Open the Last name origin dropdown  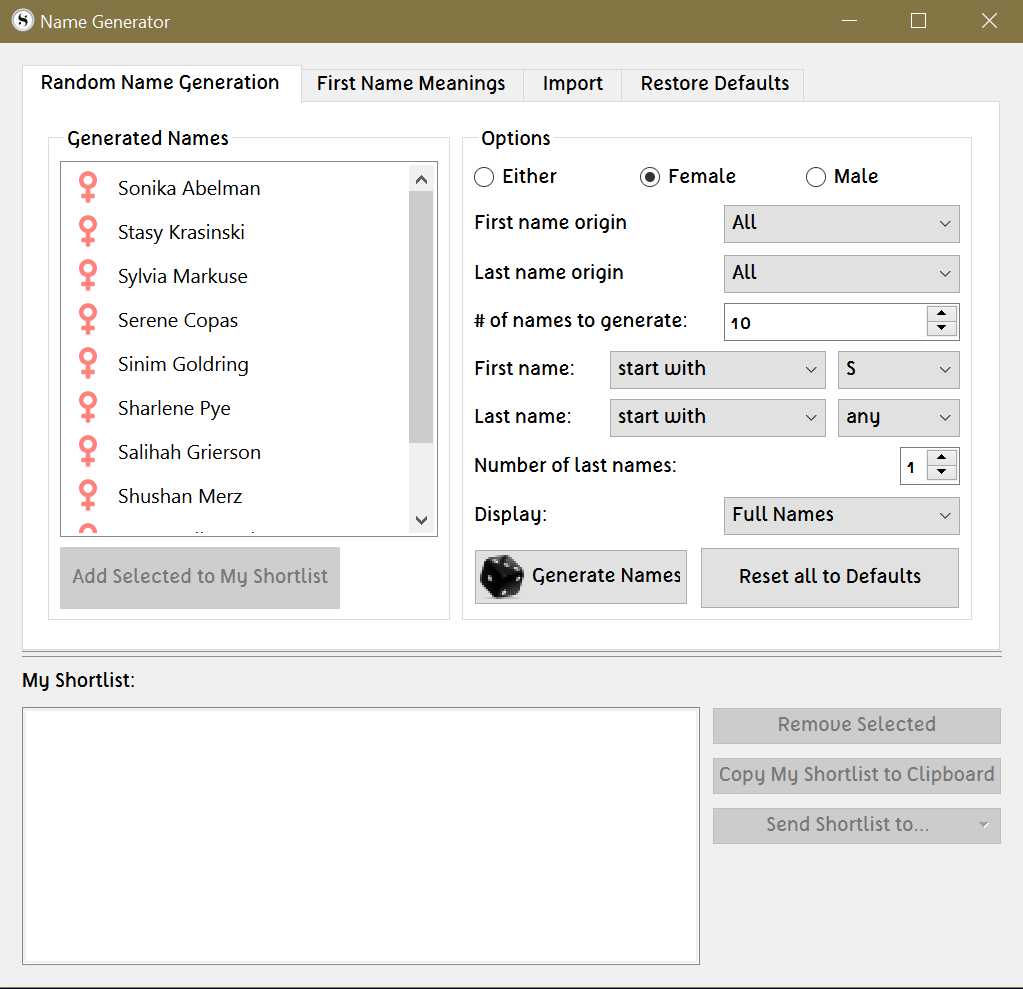[x=842, y=273]
